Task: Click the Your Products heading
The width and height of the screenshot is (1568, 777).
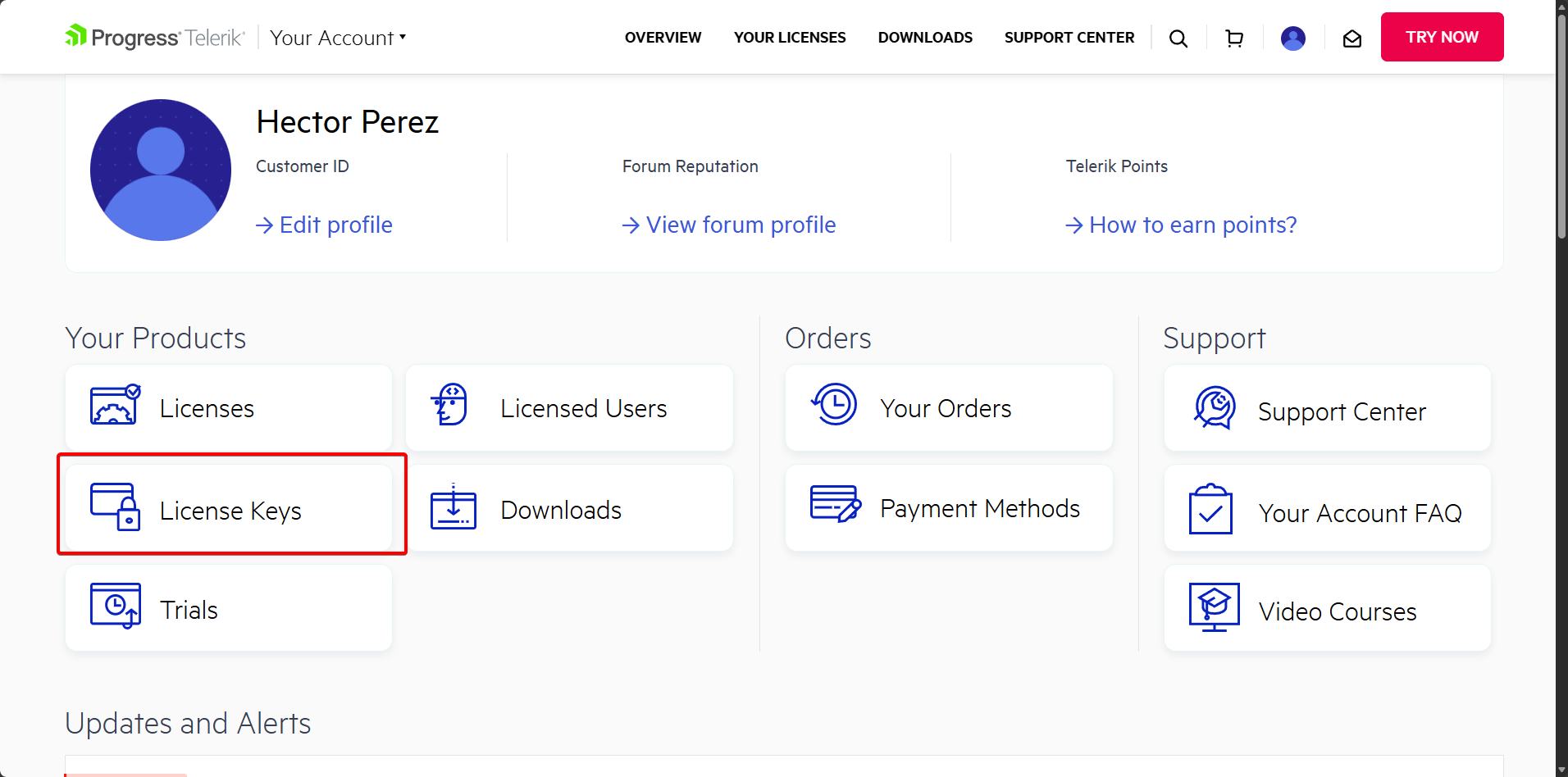Action: [x=156, y=339]
